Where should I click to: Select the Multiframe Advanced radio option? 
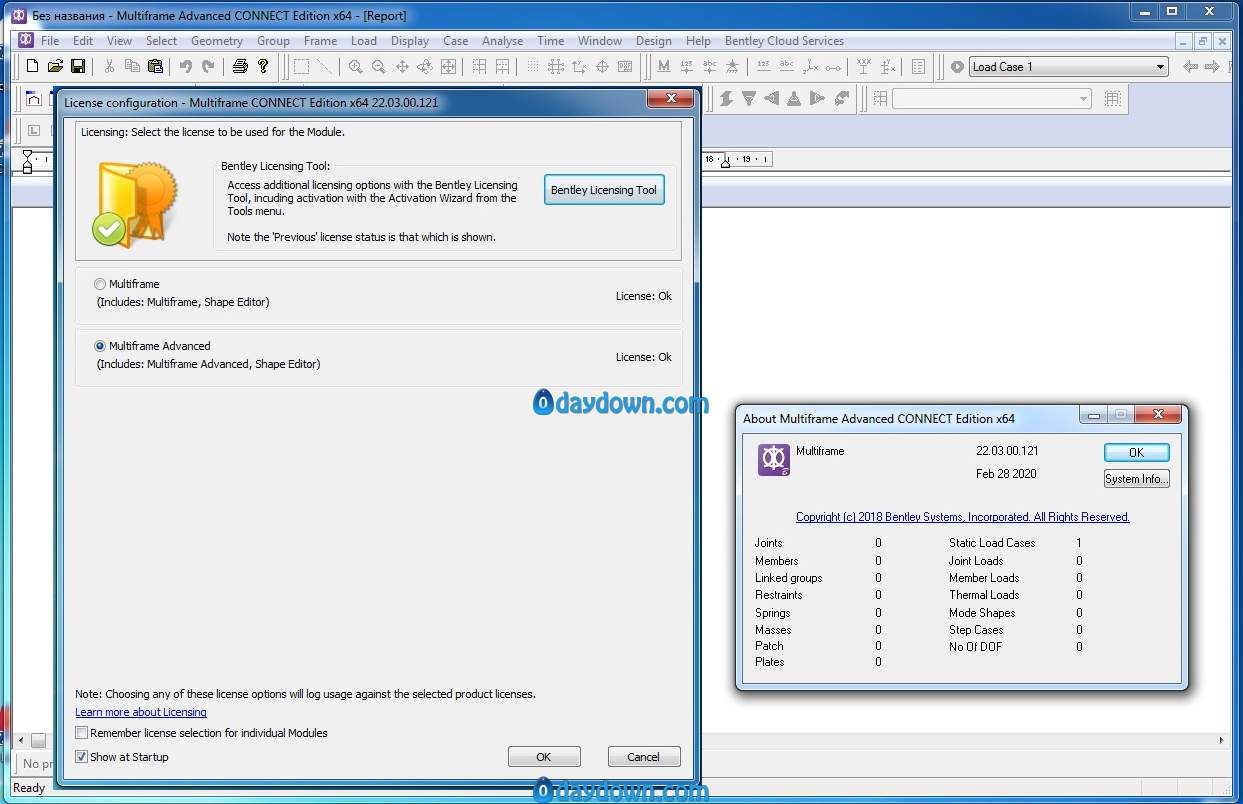(x=100, y=346)
